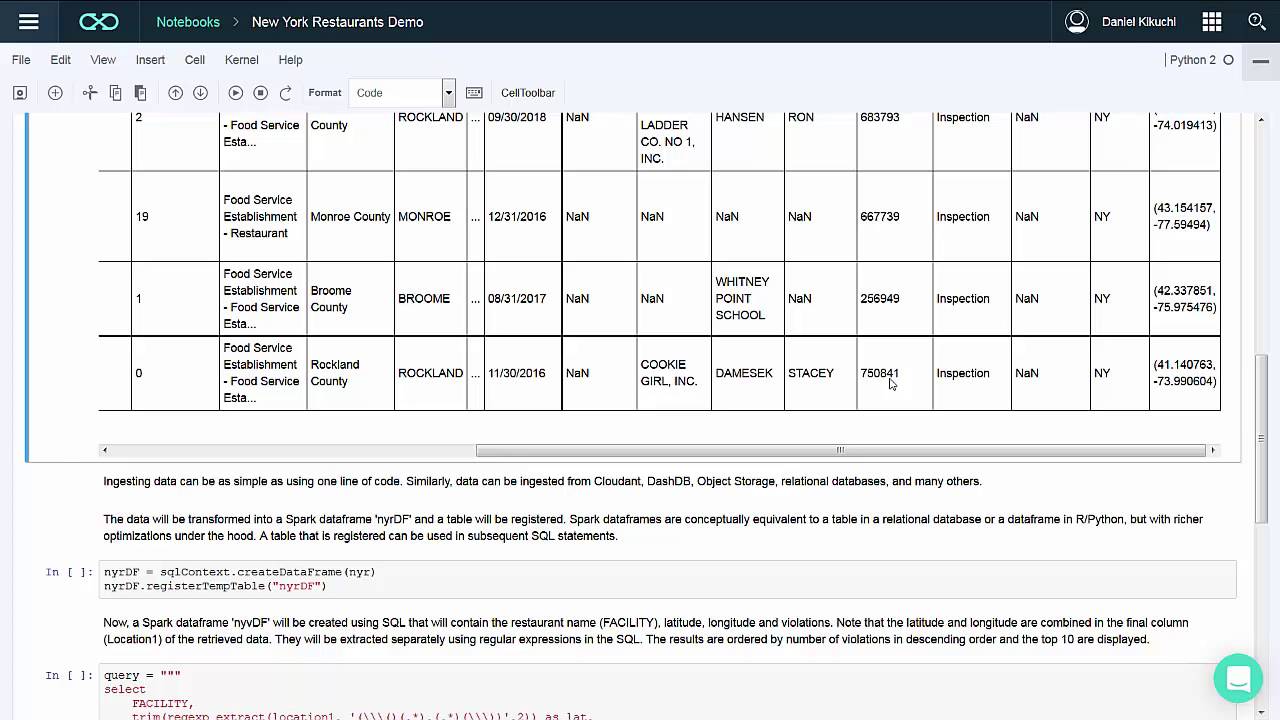Image resolution: width=1280 pixels, height=720 pixels.
Task: Open the hamburger navigation menu
Action: [28, 21]
